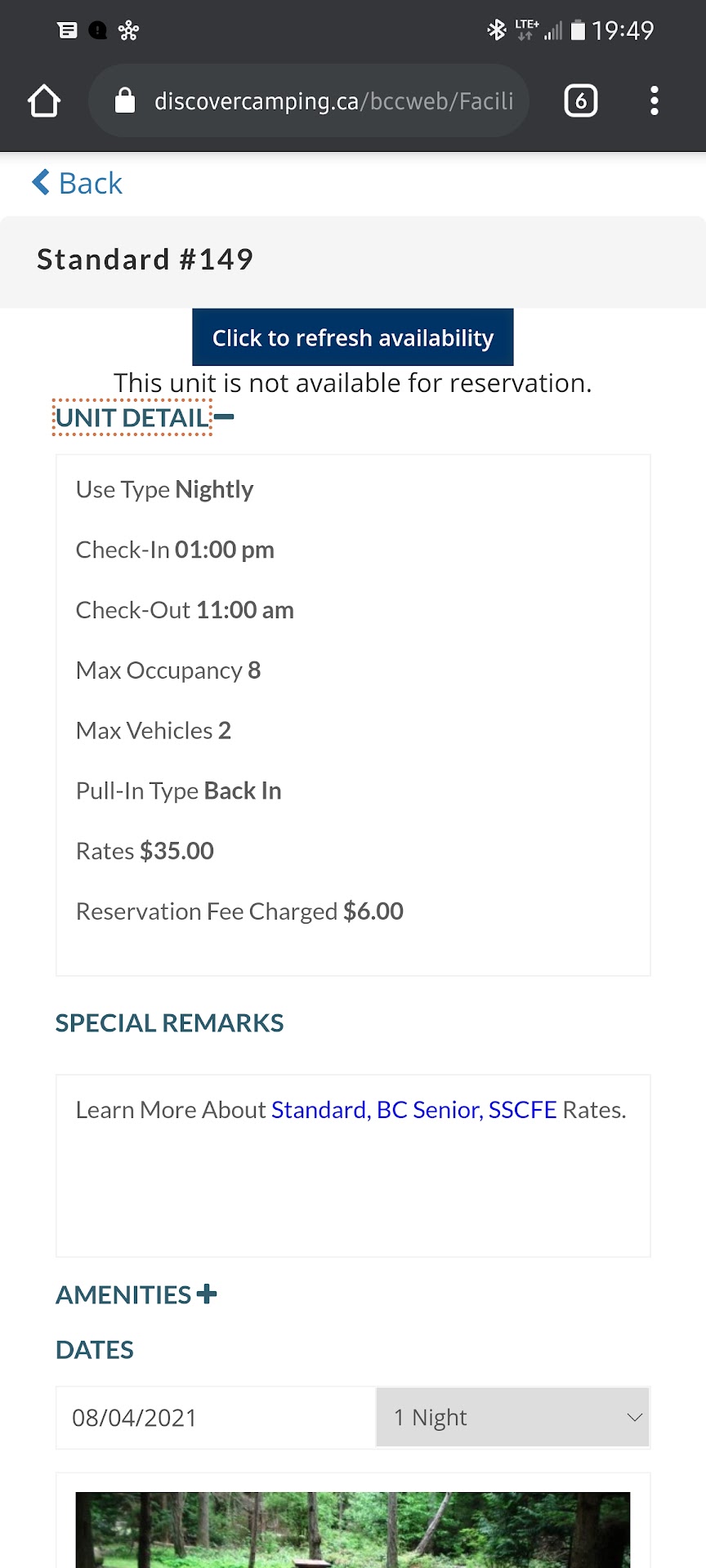Open the browser three-dot menu
Viewport: 706px width, 1568px height.
point(654,101)
